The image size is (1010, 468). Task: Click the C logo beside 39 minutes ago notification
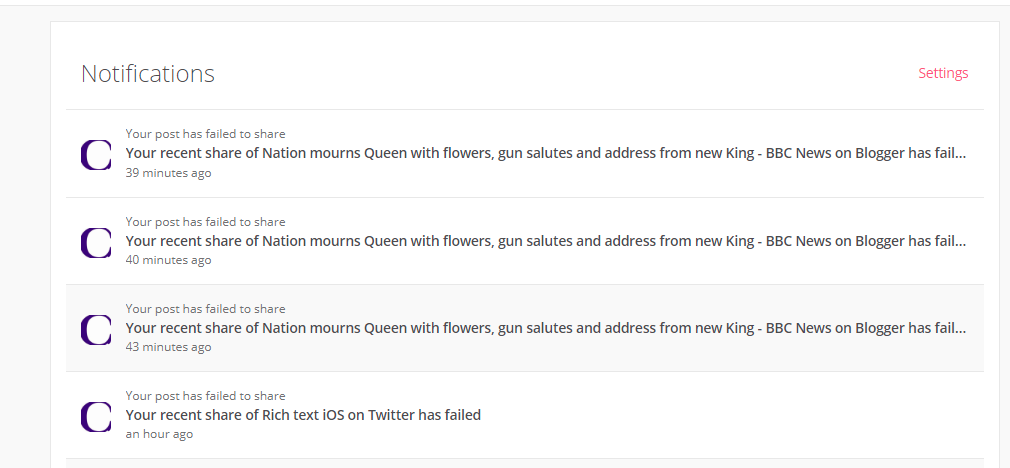click(x=96, y=155)
